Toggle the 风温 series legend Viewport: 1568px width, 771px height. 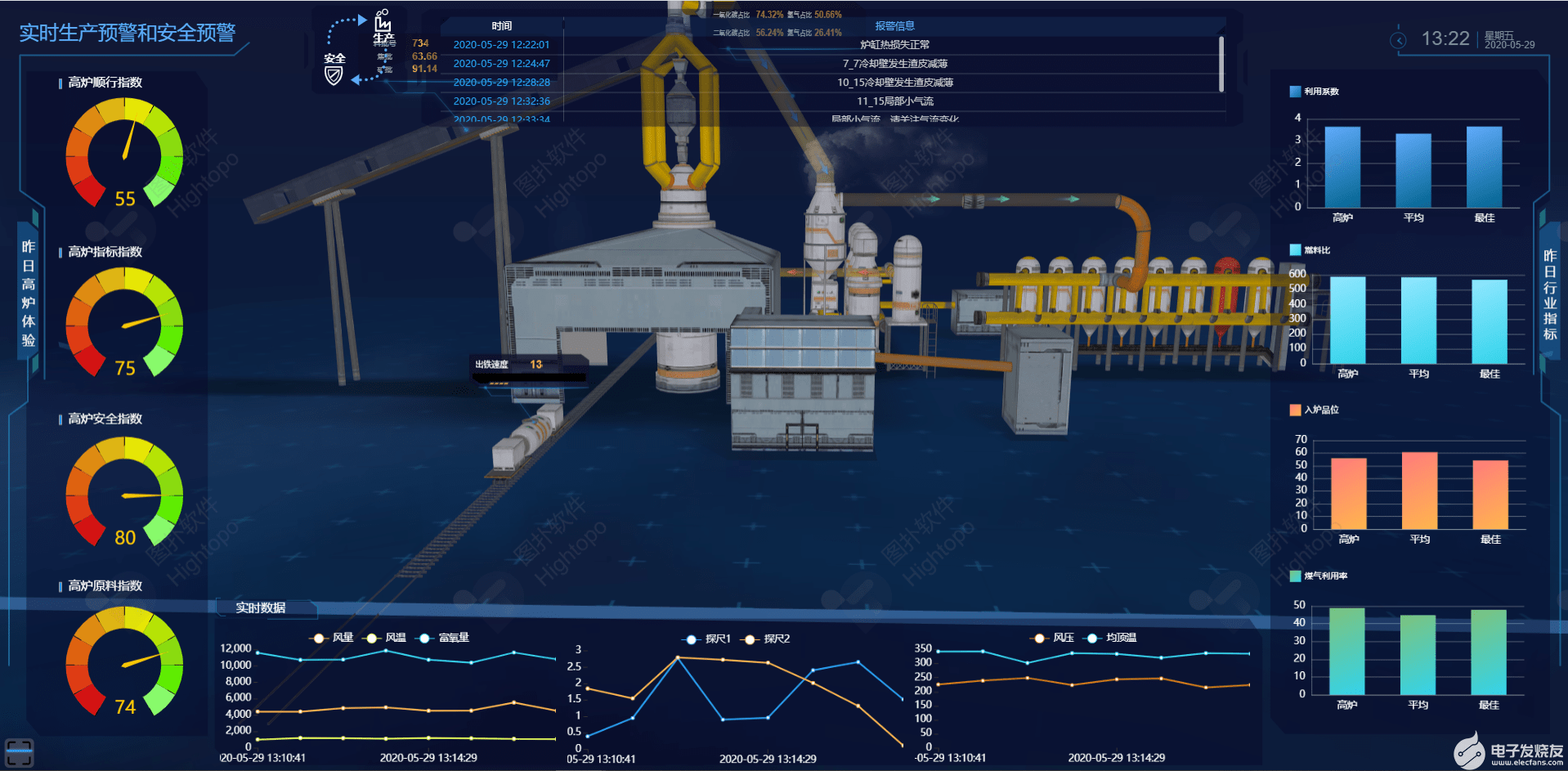tap(385, 638)
